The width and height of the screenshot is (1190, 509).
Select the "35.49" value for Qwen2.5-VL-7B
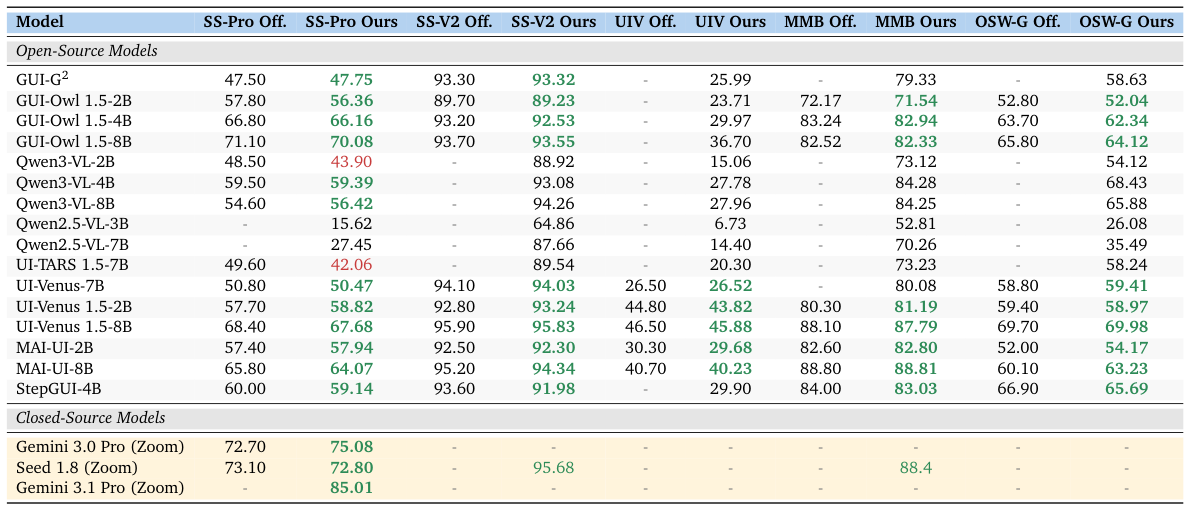point(1125,244)
